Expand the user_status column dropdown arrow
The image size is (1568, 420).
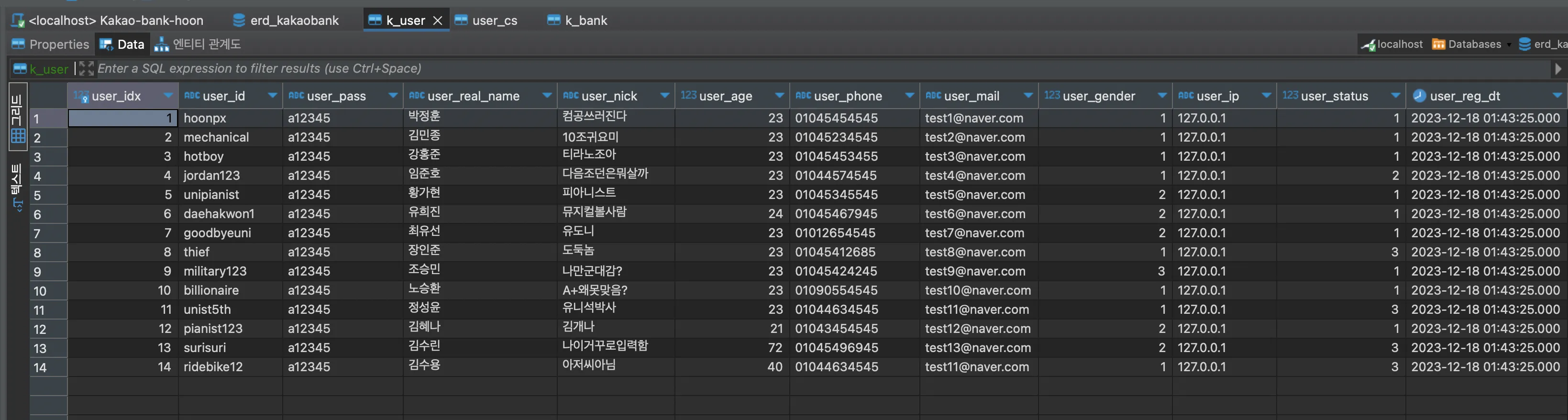pyautogui.click(x=1395, y=96)
